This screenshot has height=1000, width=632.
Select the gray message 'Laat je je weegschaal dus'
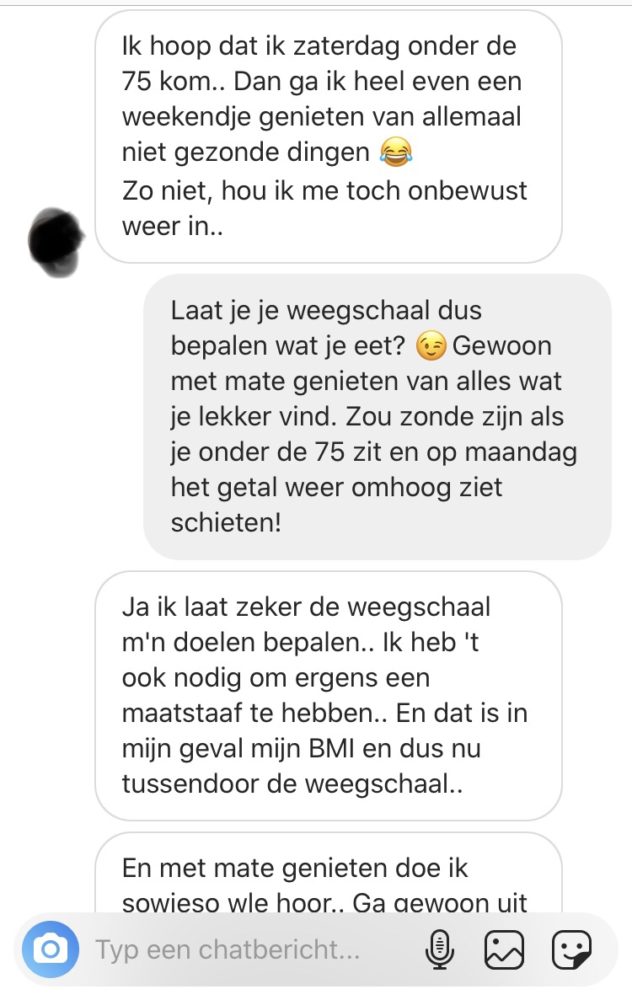[x=377, y=416]
